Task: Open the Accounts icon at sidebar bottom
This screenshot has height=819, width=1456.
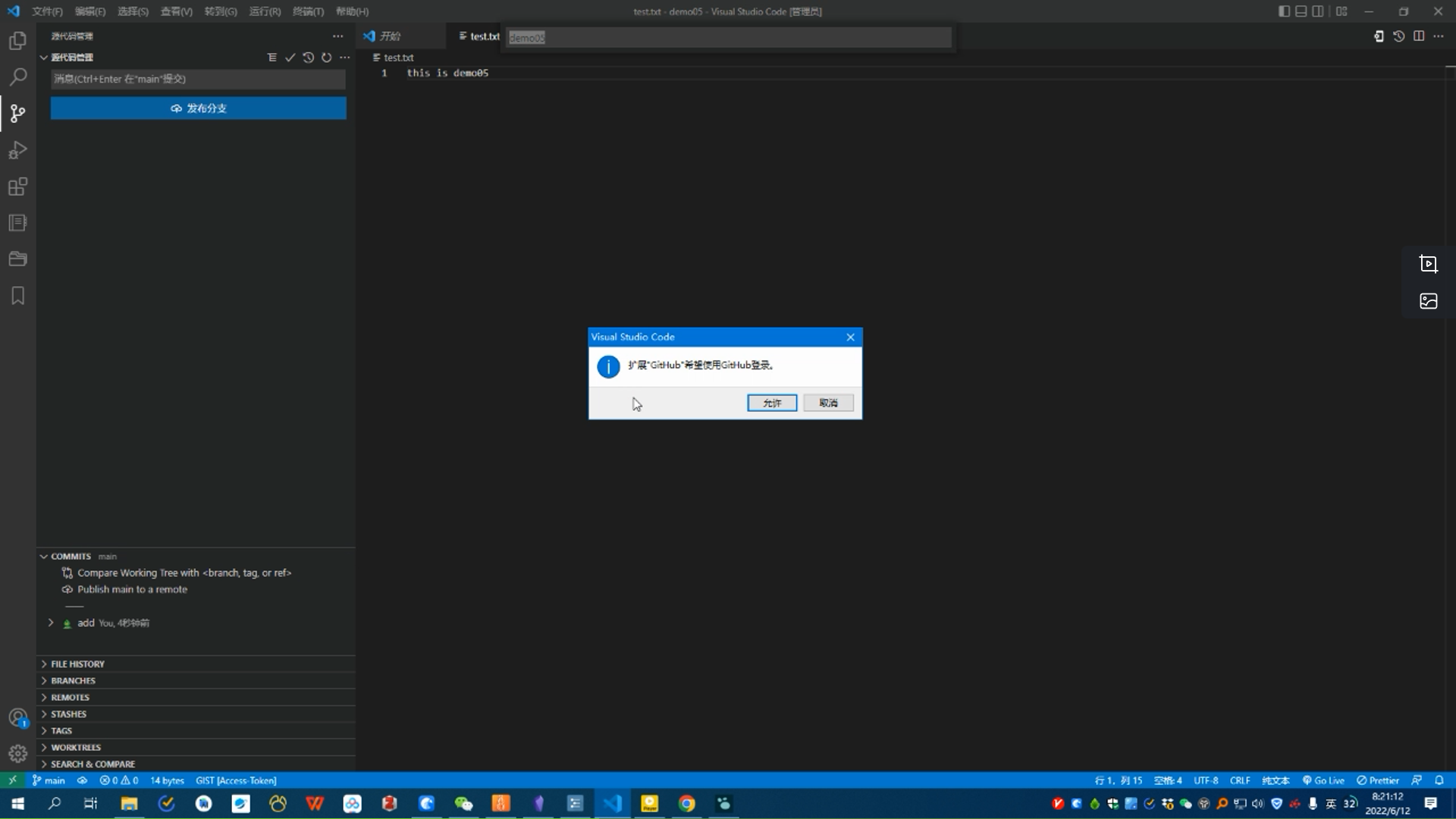Action: coord(17,717)
